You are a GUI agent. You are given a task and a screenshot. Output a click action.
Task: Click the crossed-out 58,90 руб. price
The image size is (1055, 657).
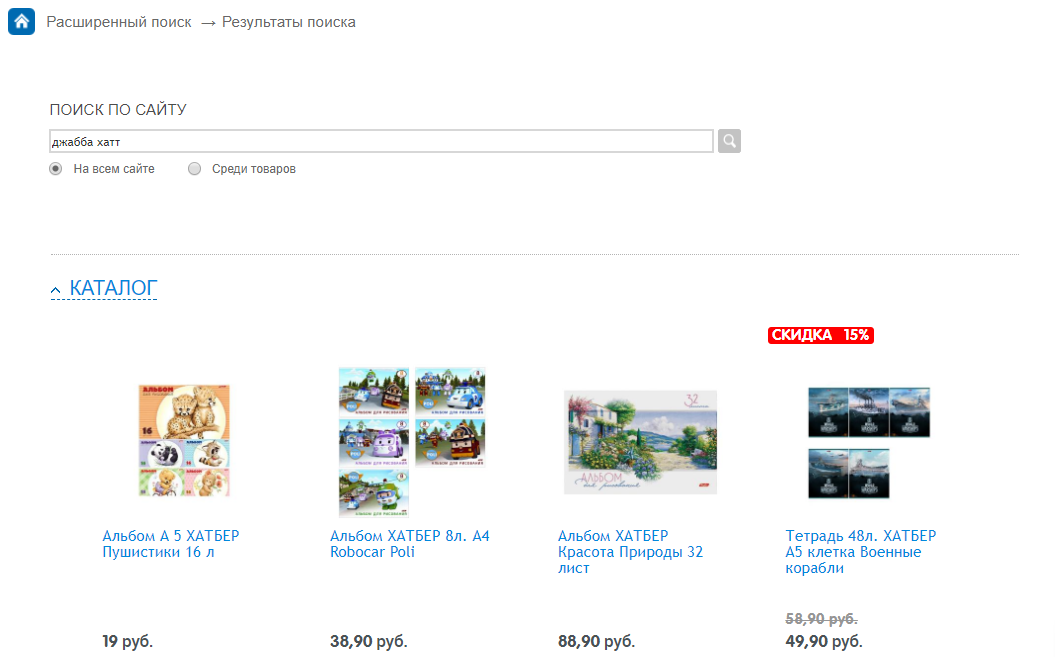pyautogui.click(x=822, y=619)
